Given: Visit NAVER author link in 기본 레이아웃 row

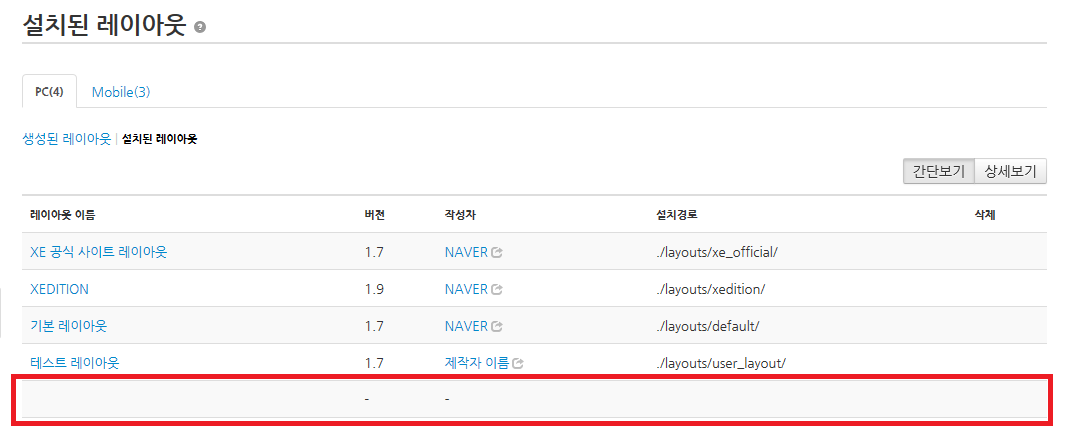Looking at the screenshot, I should click(466, 326).
